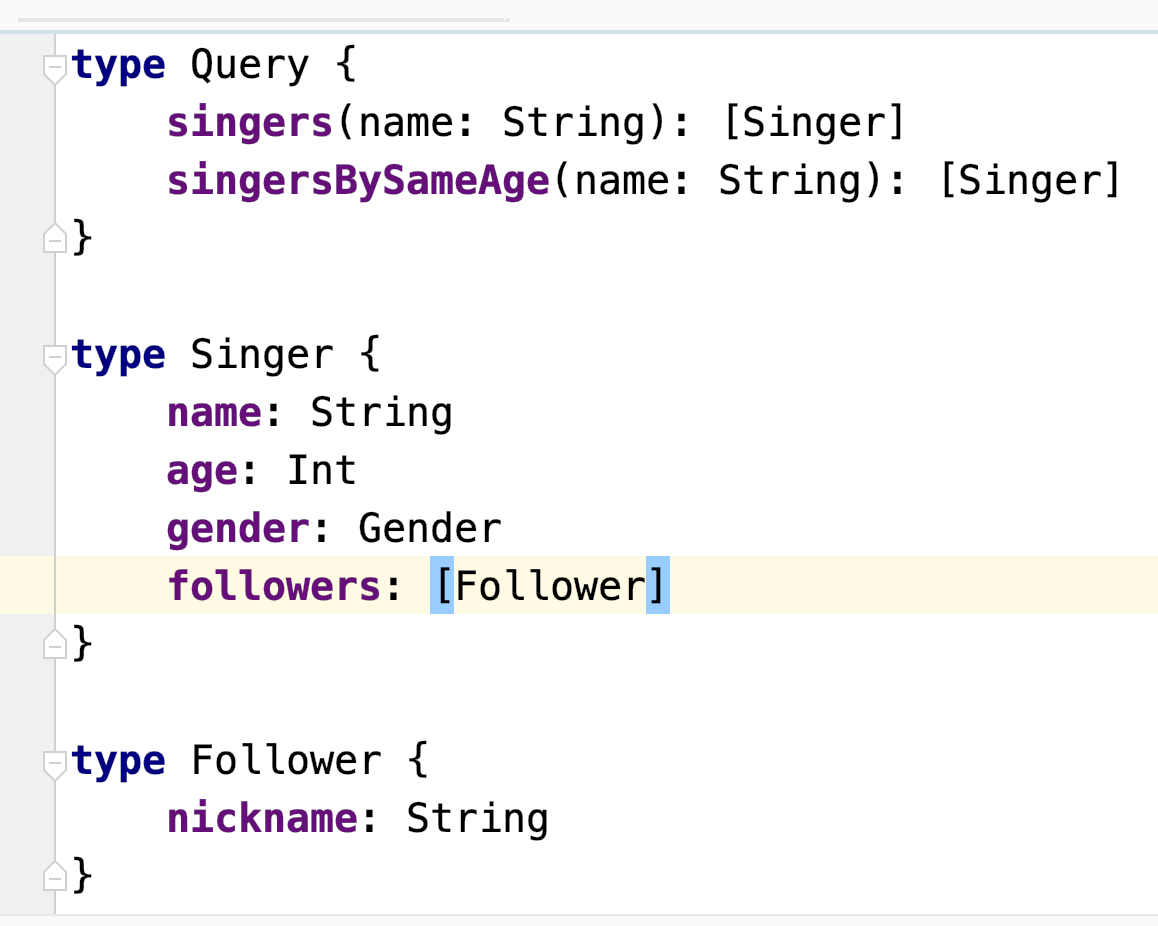Click the age field in Singer

202,473
